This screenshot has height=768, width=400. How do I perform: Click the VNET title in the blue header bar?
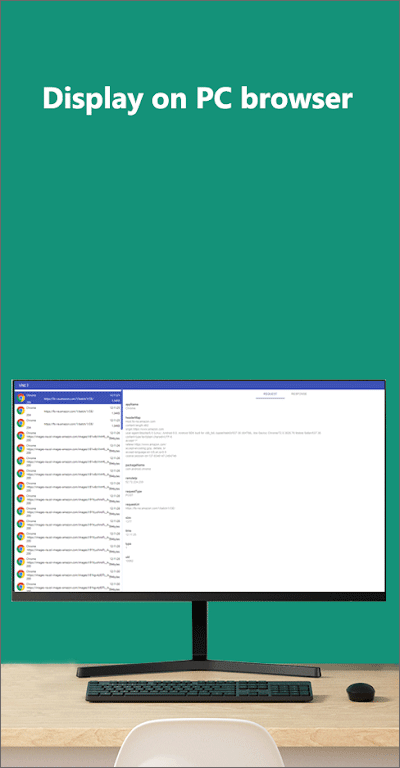23,385
